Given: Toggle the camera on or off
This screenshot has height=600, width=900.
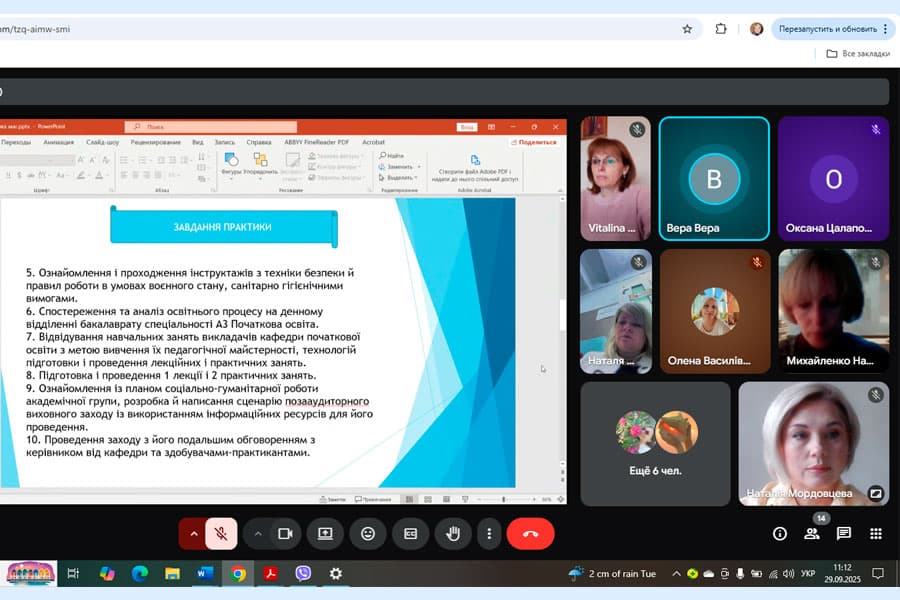Looking at the screenshot, I should [284, 534].
